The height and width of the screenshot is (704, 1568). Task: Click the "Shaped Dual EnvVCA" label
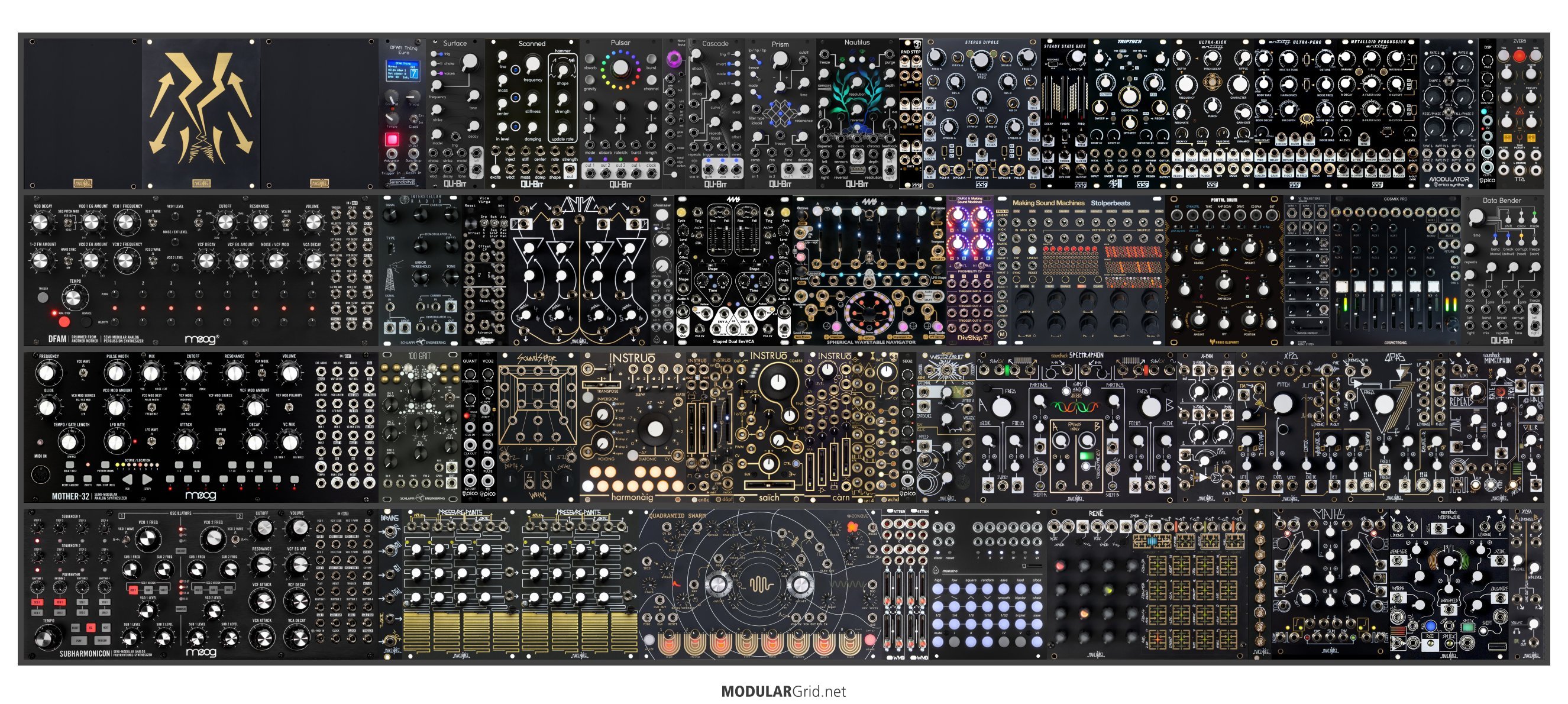tap(733, 342)
